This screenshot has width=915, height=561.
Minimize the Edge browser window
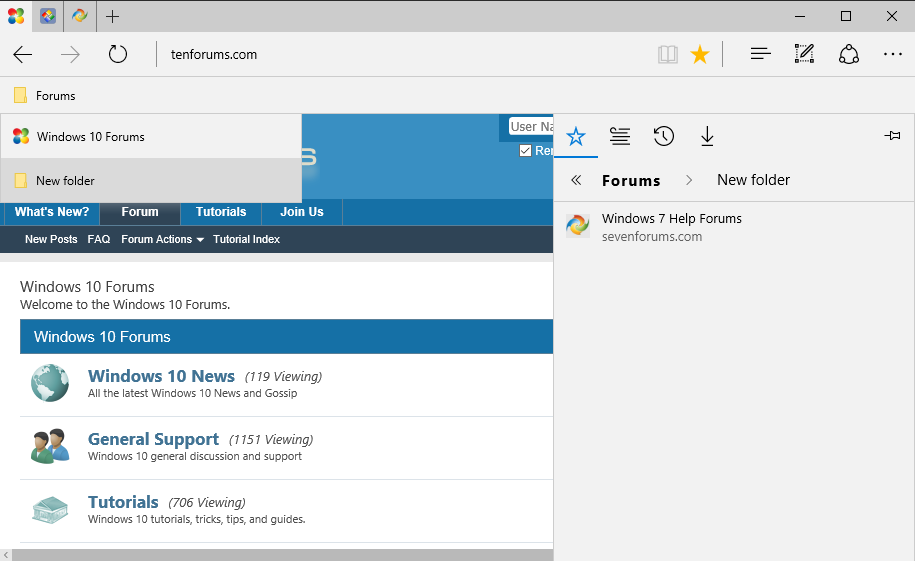[x=800, y=16]
